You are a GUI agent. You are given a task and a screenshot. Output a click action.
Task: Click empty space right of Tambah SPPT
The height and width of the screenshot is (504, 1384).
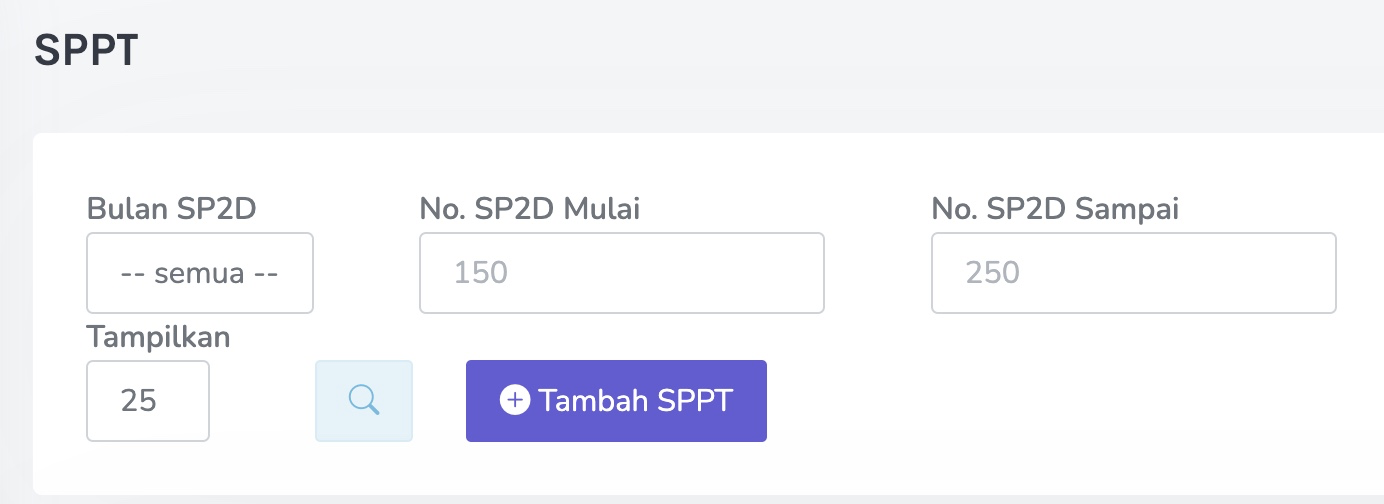tap(1000, 401)
